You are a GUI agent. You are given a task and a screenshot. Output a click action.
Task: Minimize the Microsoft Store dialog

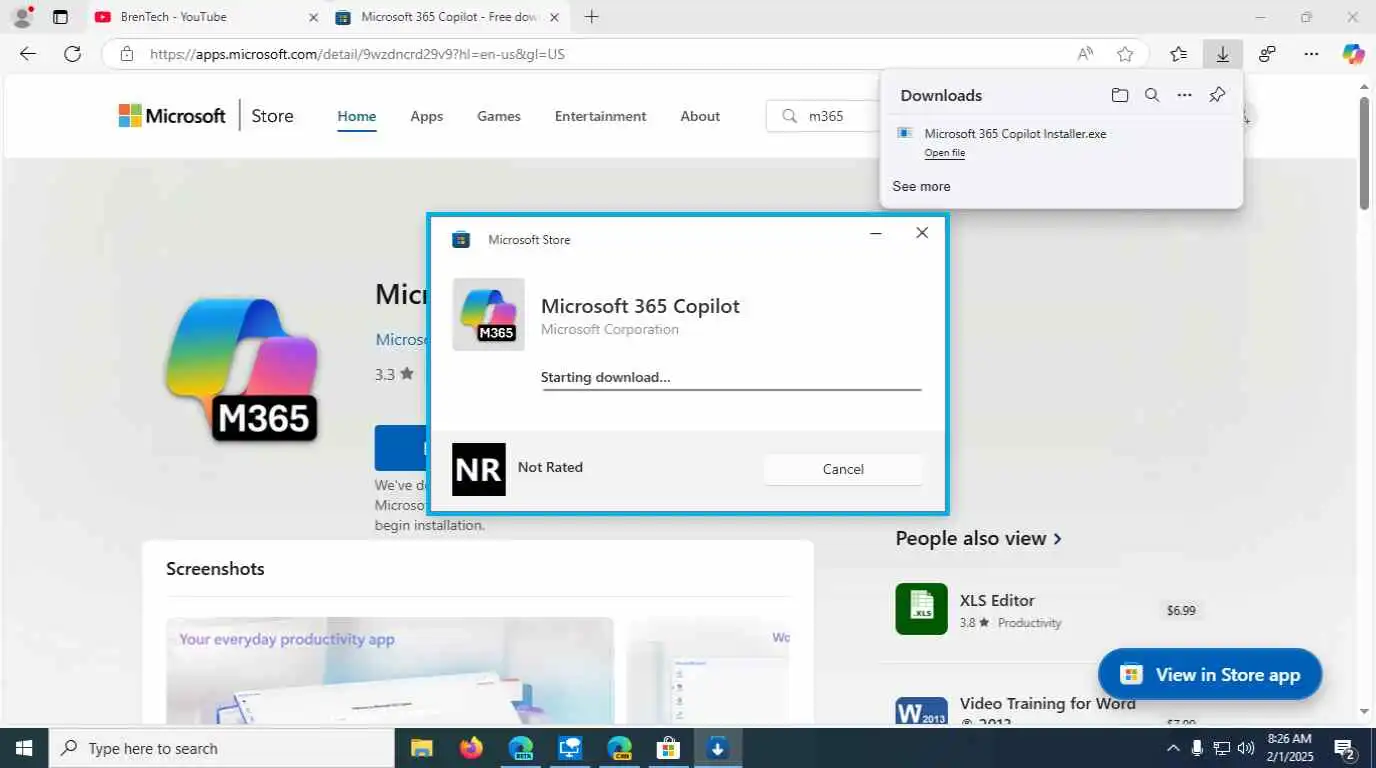pyautogui.click(x=876, y=233)
